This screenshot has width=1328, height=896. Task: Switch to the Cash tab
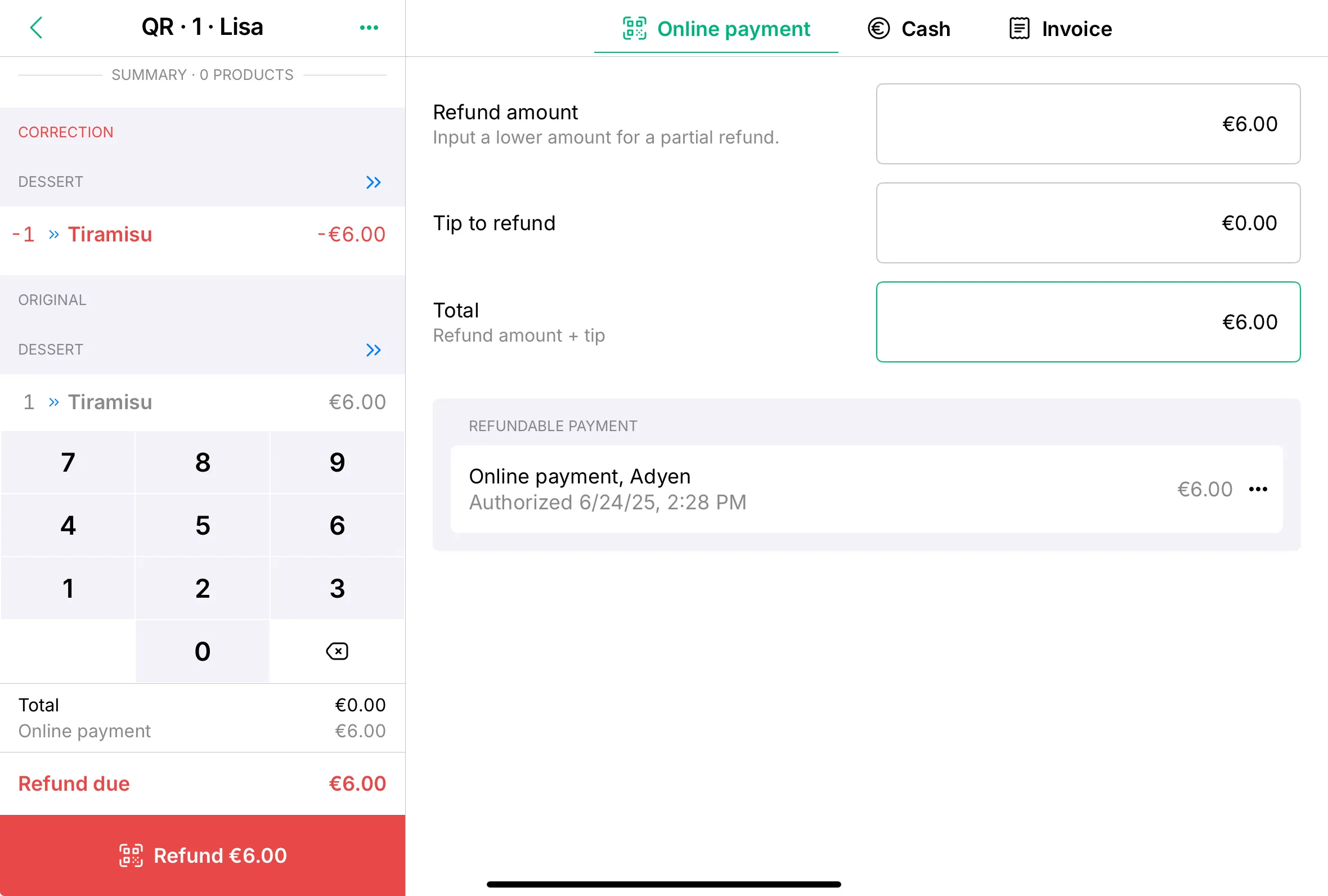click(x=925, y=28)
